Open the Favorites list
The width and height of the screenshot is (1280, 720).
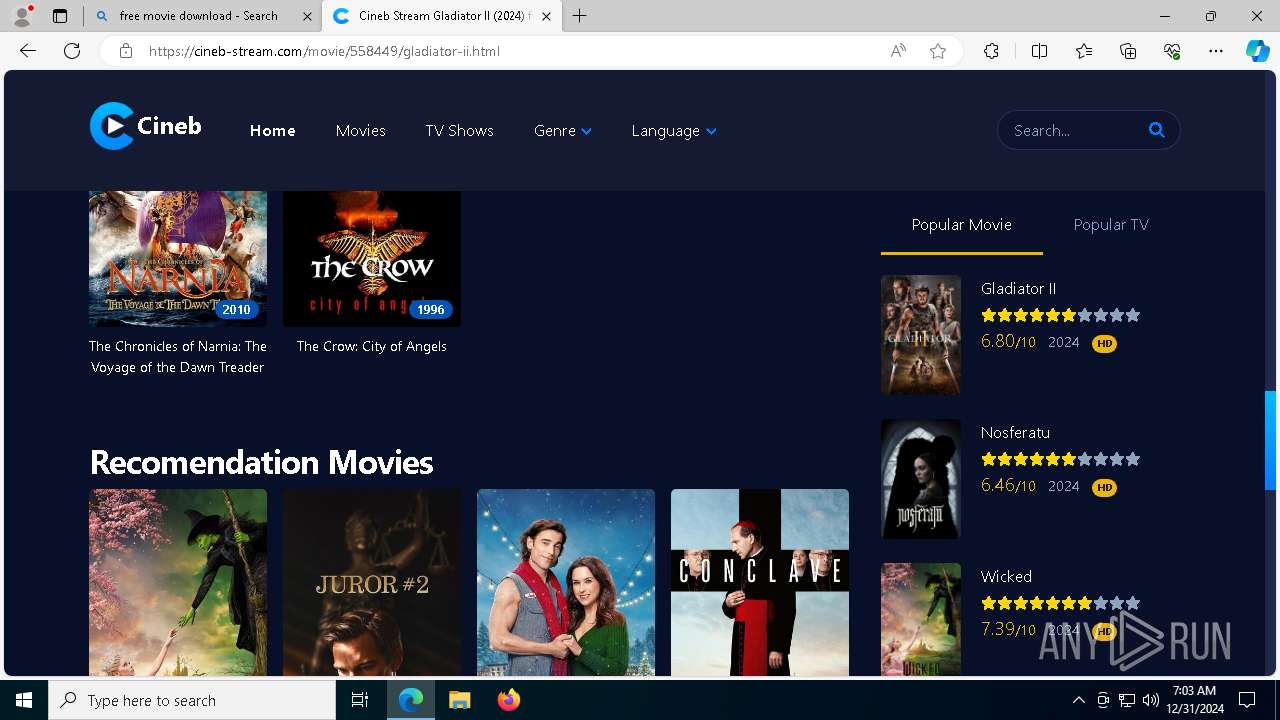click(x=1084, y=51)
